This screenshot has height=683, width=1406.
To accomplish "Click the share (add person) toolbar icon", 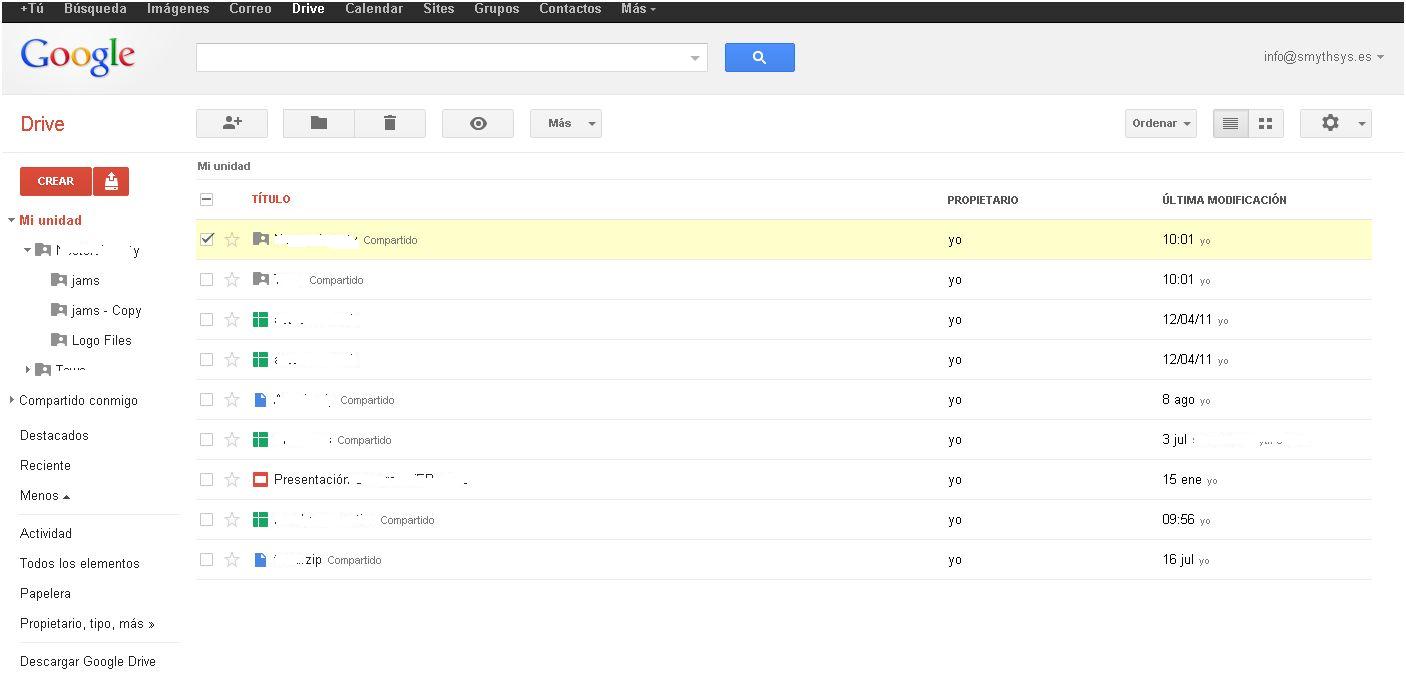I will click(x=232, y=123).
